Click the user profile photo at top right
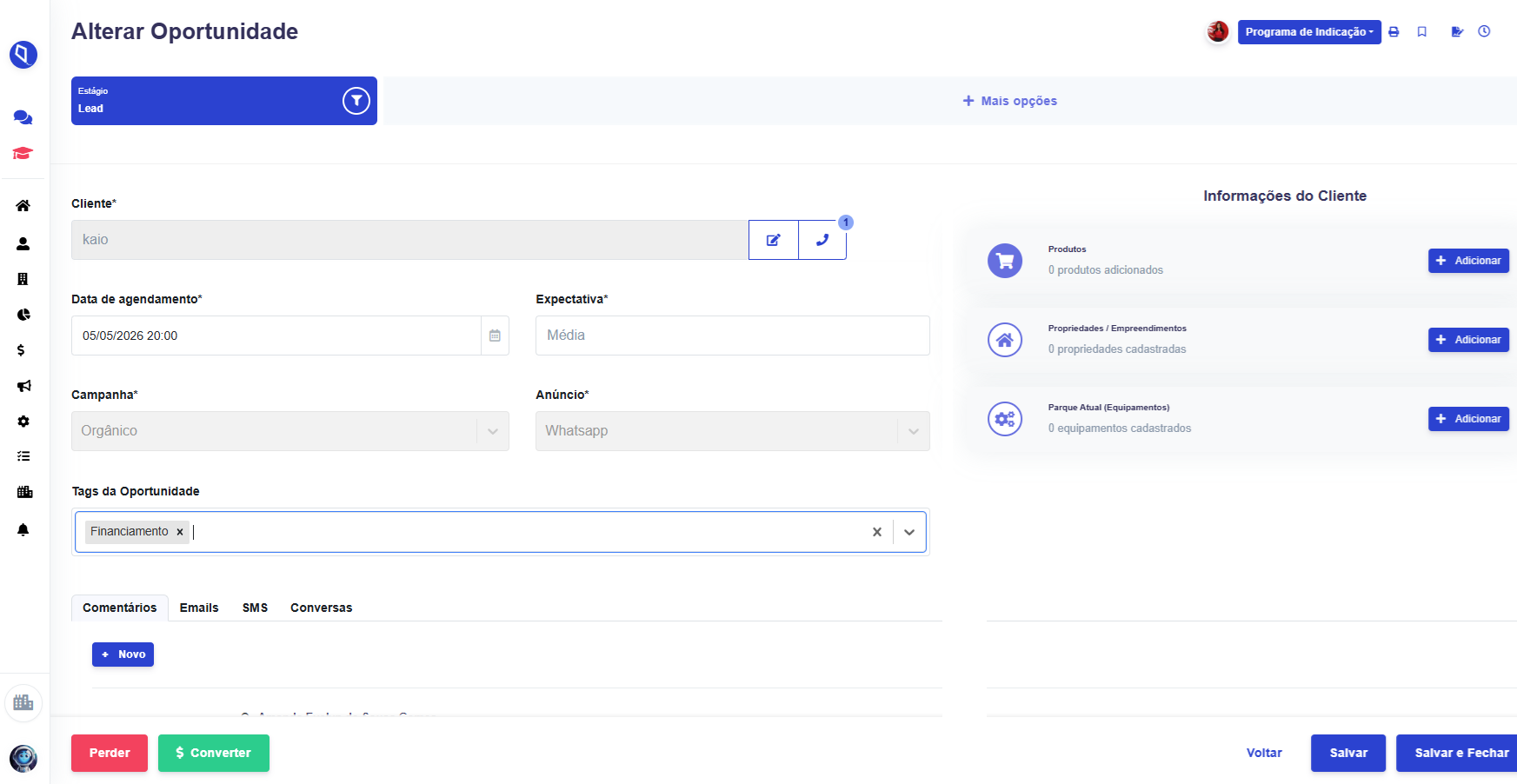 click(x=1218, y=31)
